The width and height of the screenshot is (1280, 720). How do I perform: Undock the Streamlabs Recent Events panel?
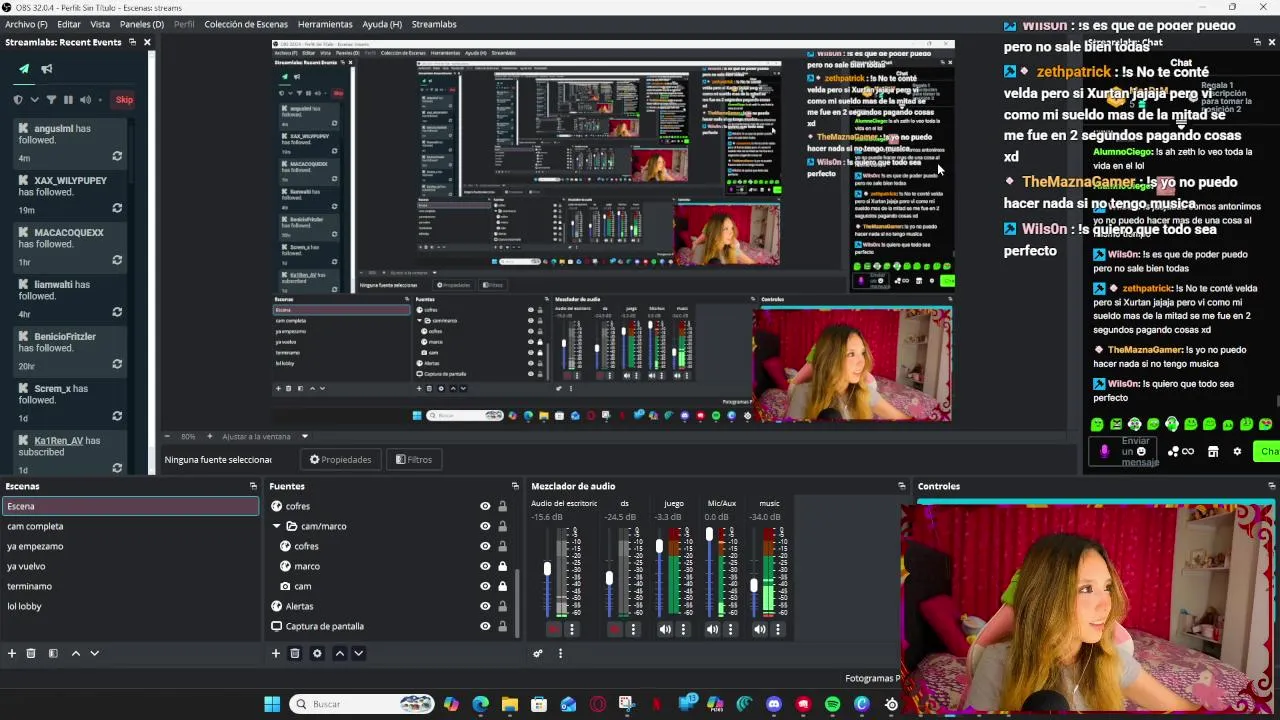coord(132,42)
